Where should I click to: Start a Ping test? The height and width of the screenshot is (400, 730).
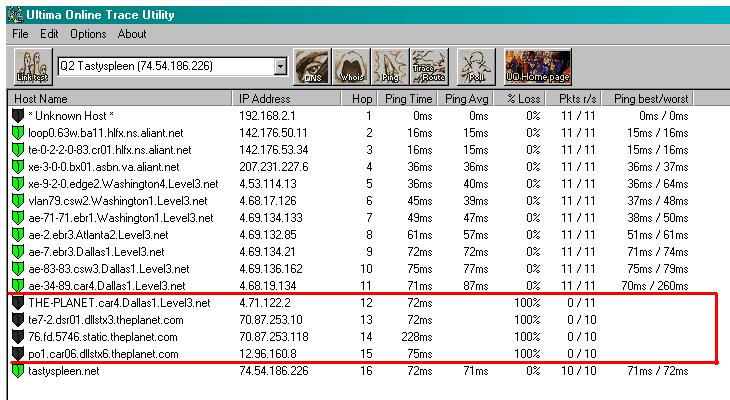[390, 67]
